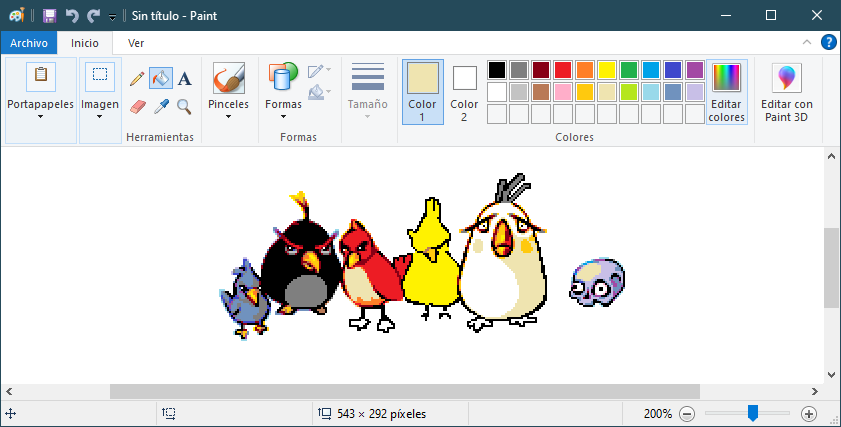Screen dimensions: 841x427
Task: Click the Undo arrow in title bar
Action: tap(72, 16)
